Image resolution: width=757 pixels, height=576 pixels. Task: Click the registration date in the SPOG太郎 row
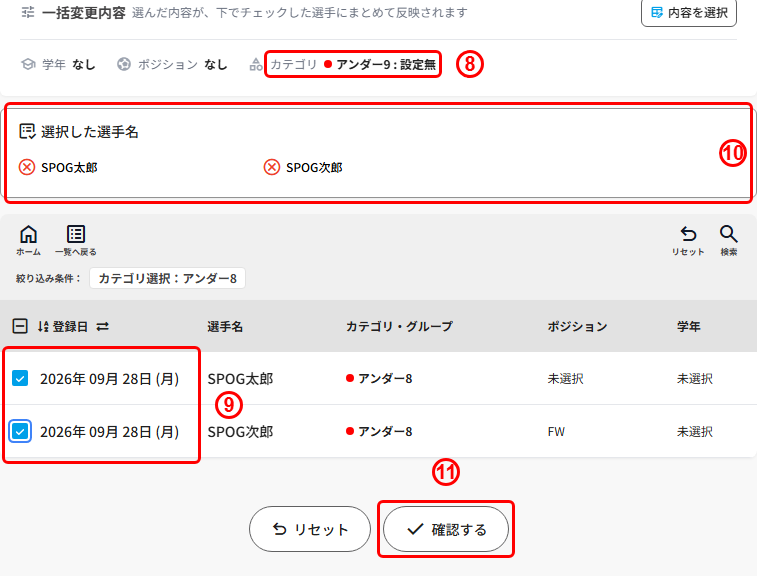point(110,379)
